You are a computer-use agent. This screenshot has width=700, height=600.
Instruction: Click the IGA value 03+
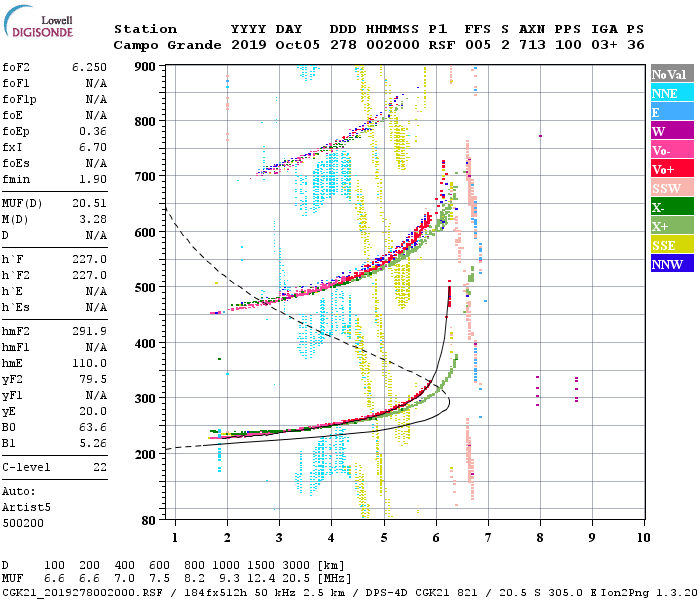(x=604, y=45)
